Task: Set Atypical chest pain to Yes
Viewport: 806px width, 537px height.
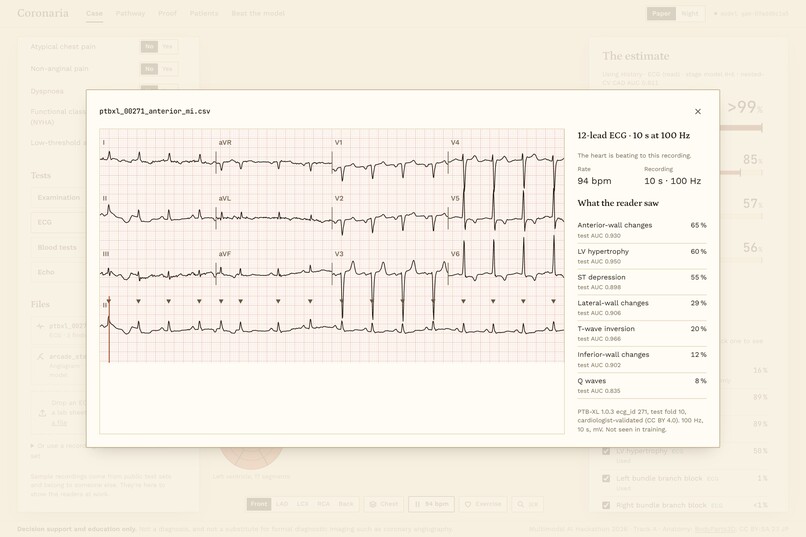Action: pos(168,46)
